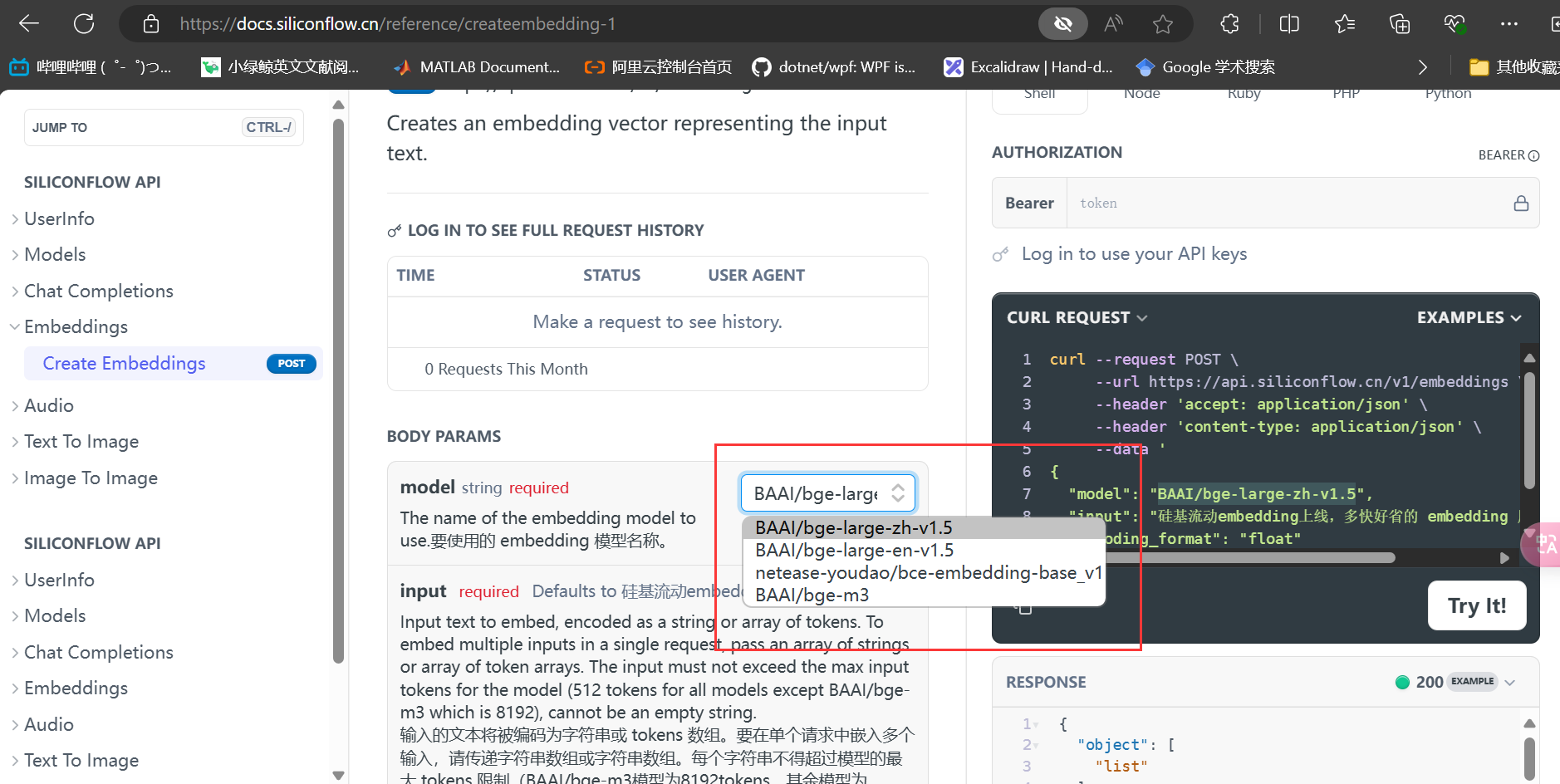Select the Ruby language tab
This screenshot has width=1560, height=784.
[1244, 94]
